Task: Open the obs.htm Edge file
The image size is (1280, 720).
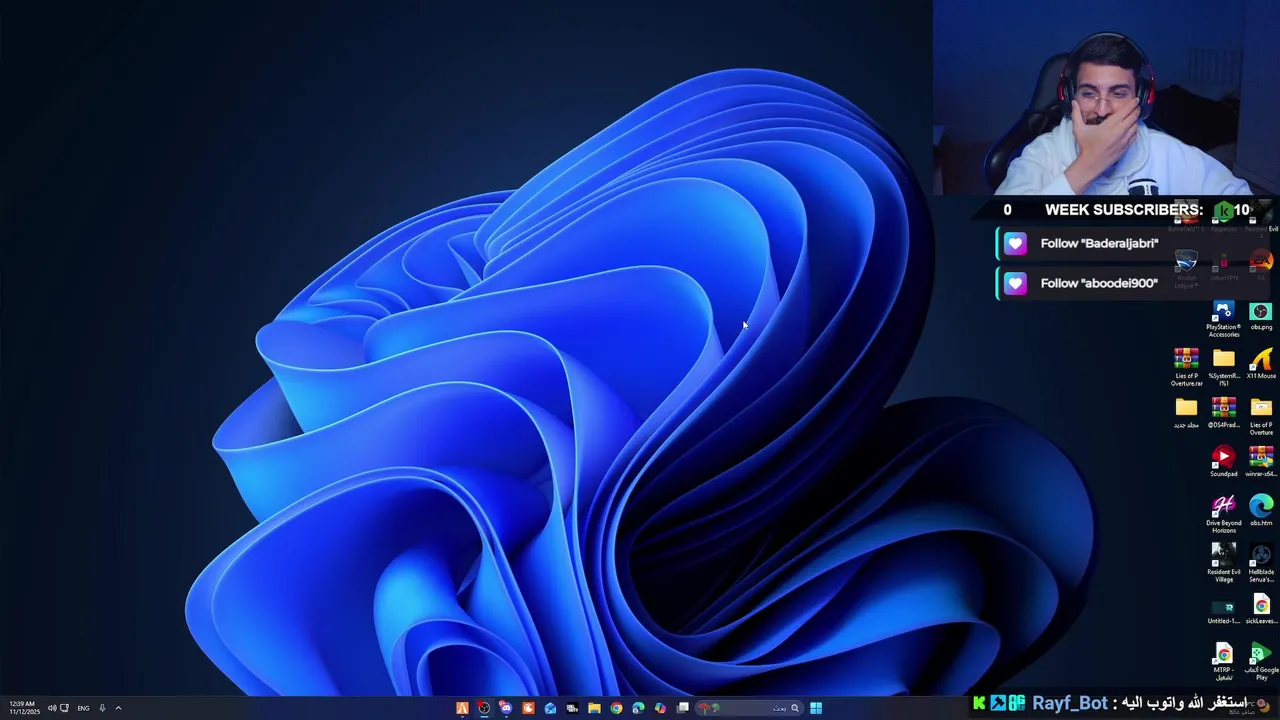Action: [1261, 510]
